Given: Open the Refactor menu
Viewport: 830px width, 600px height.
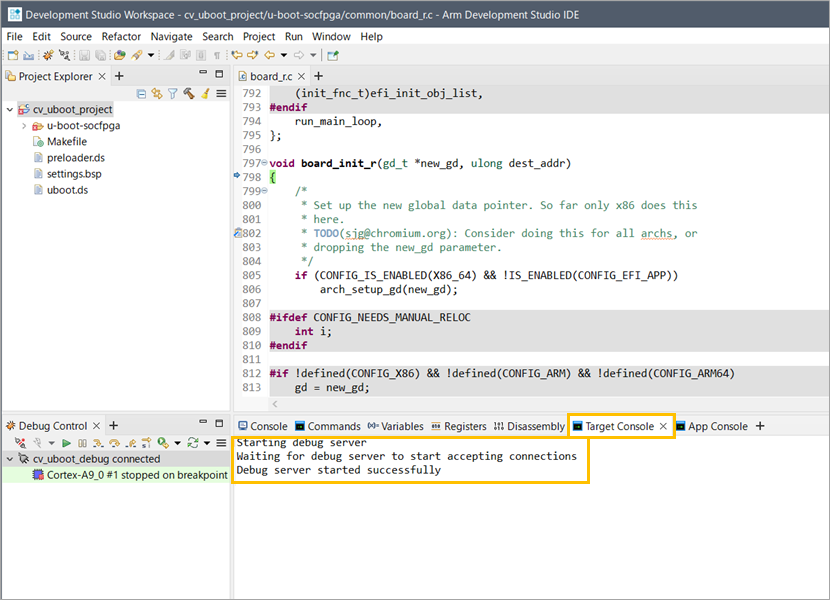Looking at the screenshot, I should pos(121,36).
